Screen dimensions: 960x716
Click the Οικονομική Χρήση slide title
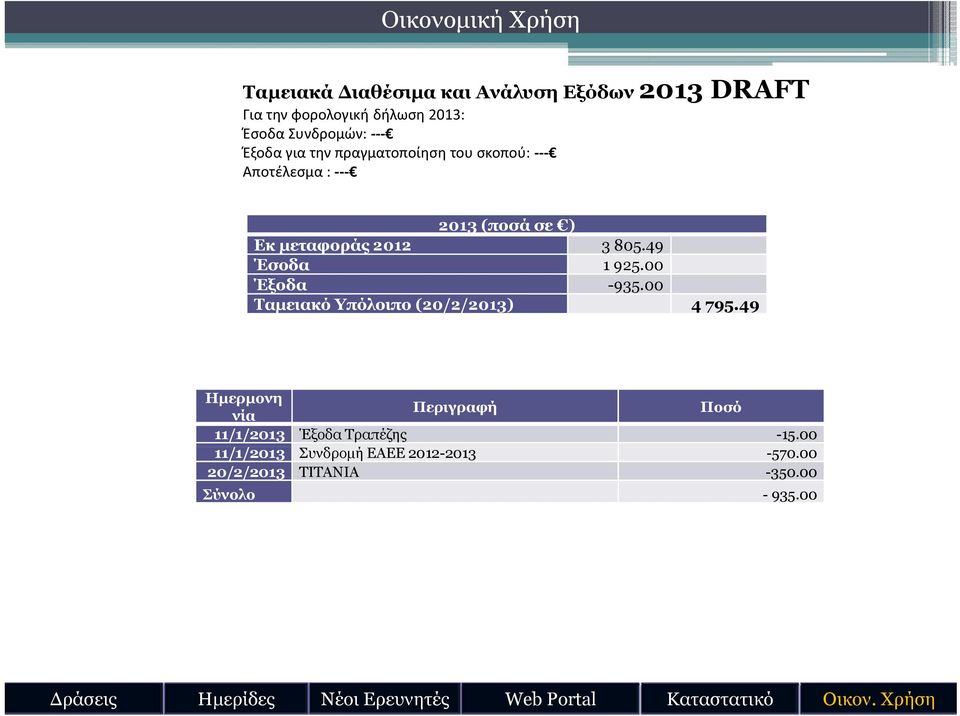(480, 20)
